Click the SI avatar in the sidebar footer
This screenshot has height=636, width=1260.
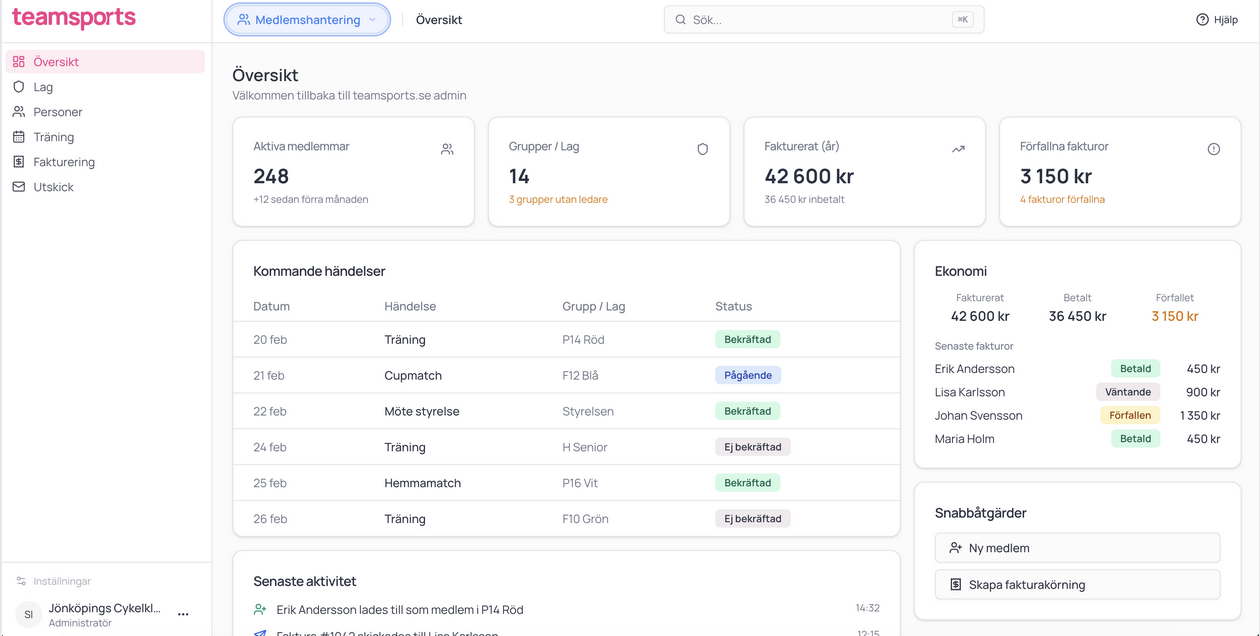point(29,614)
